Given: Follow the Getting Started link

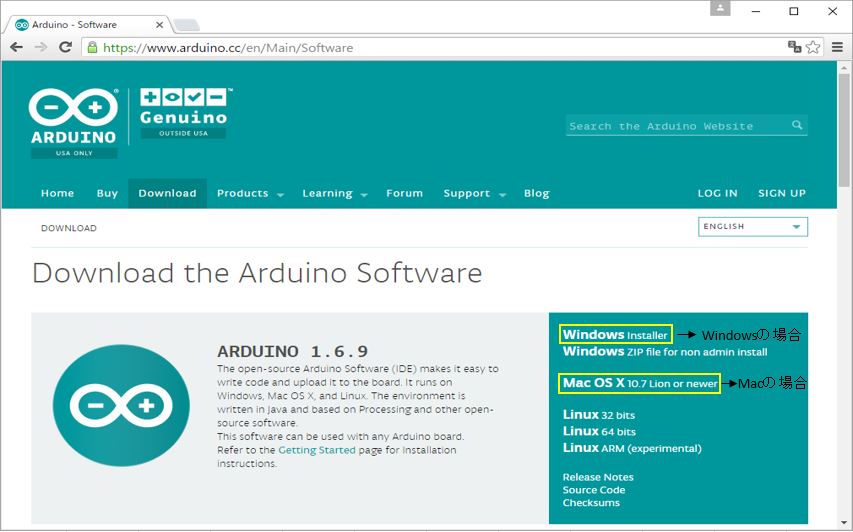Looking at the screenshot, I should tap(317, 450).
